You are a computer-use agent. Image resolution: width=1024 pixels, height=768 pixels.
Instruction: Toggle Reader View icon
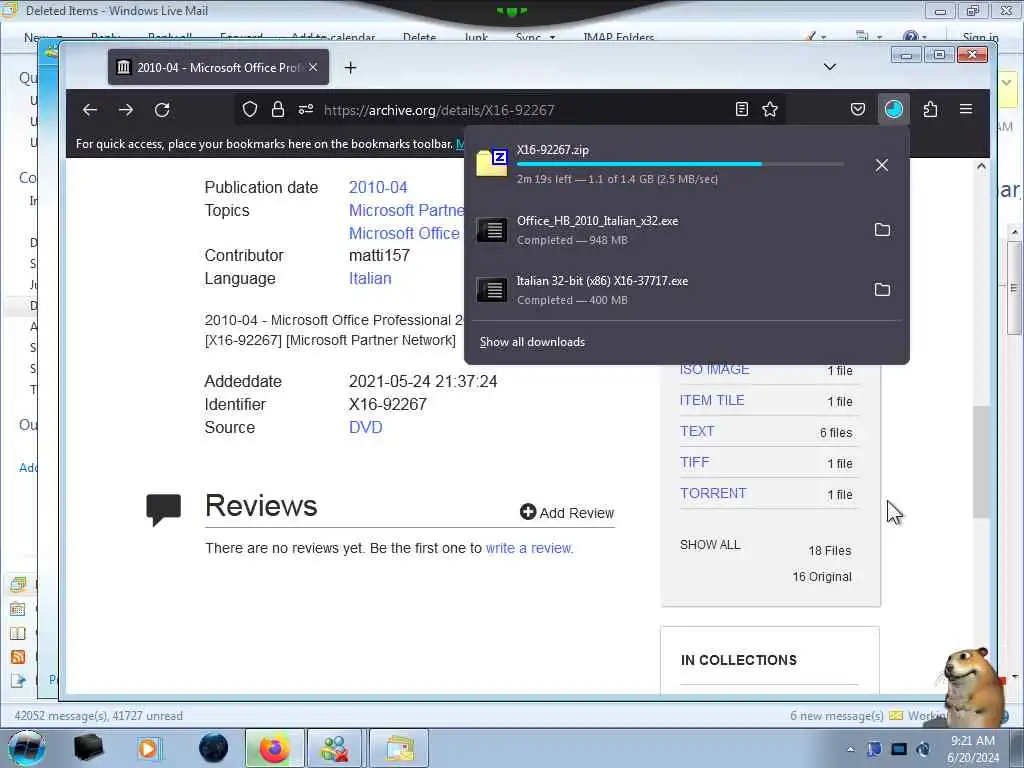point(742,109)
